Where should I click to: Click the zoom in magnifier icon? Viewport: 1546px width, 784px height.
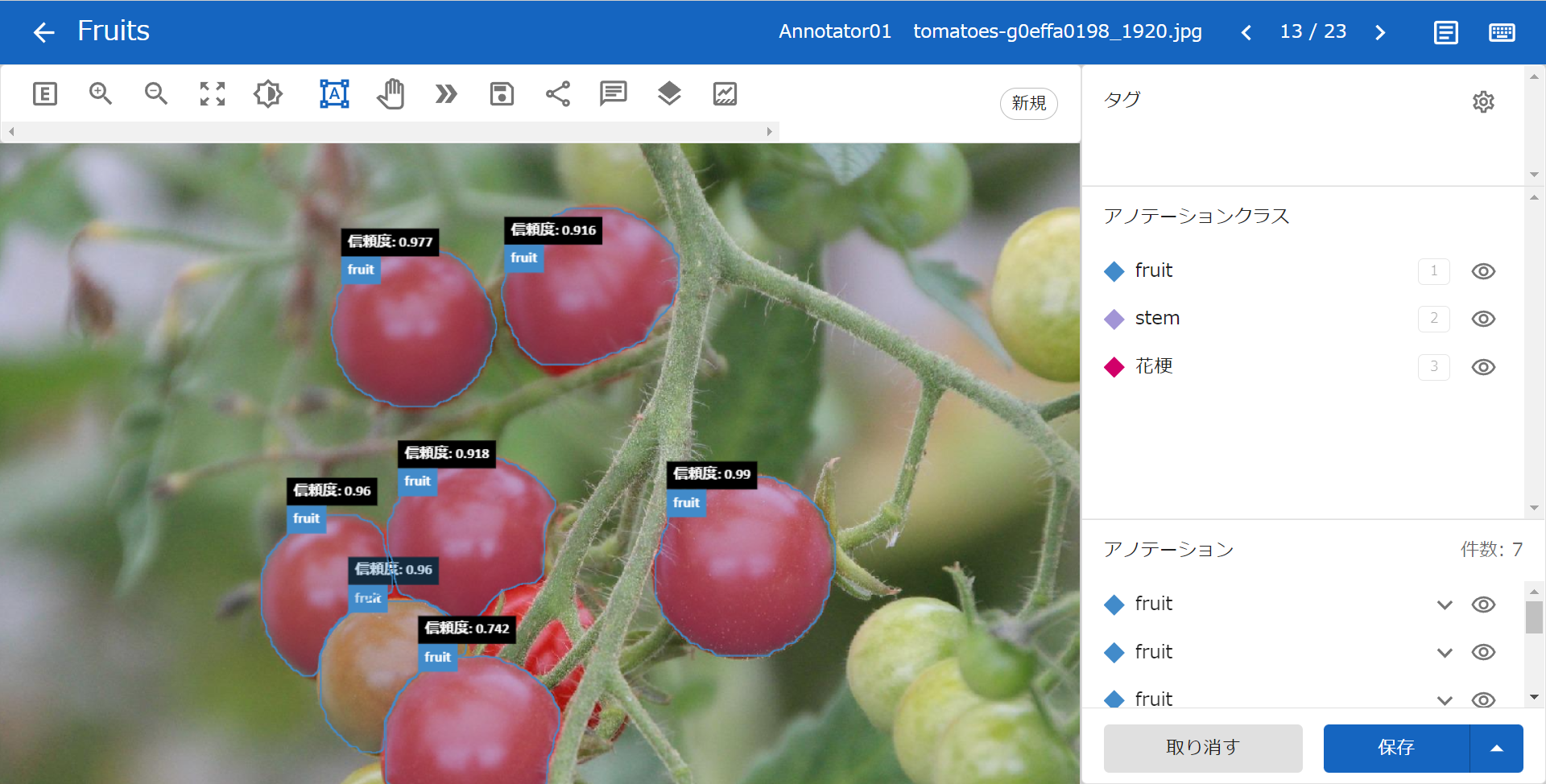pos(101,94)
